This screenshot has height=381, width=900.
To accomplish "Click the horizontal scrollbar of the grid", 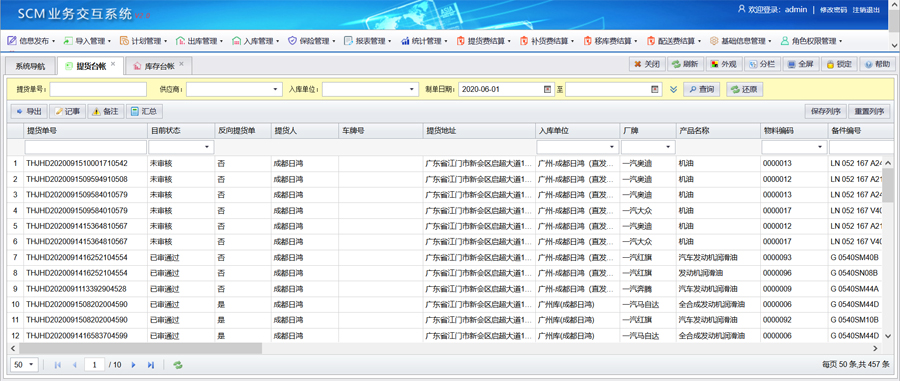I will [x=141, y=348].
